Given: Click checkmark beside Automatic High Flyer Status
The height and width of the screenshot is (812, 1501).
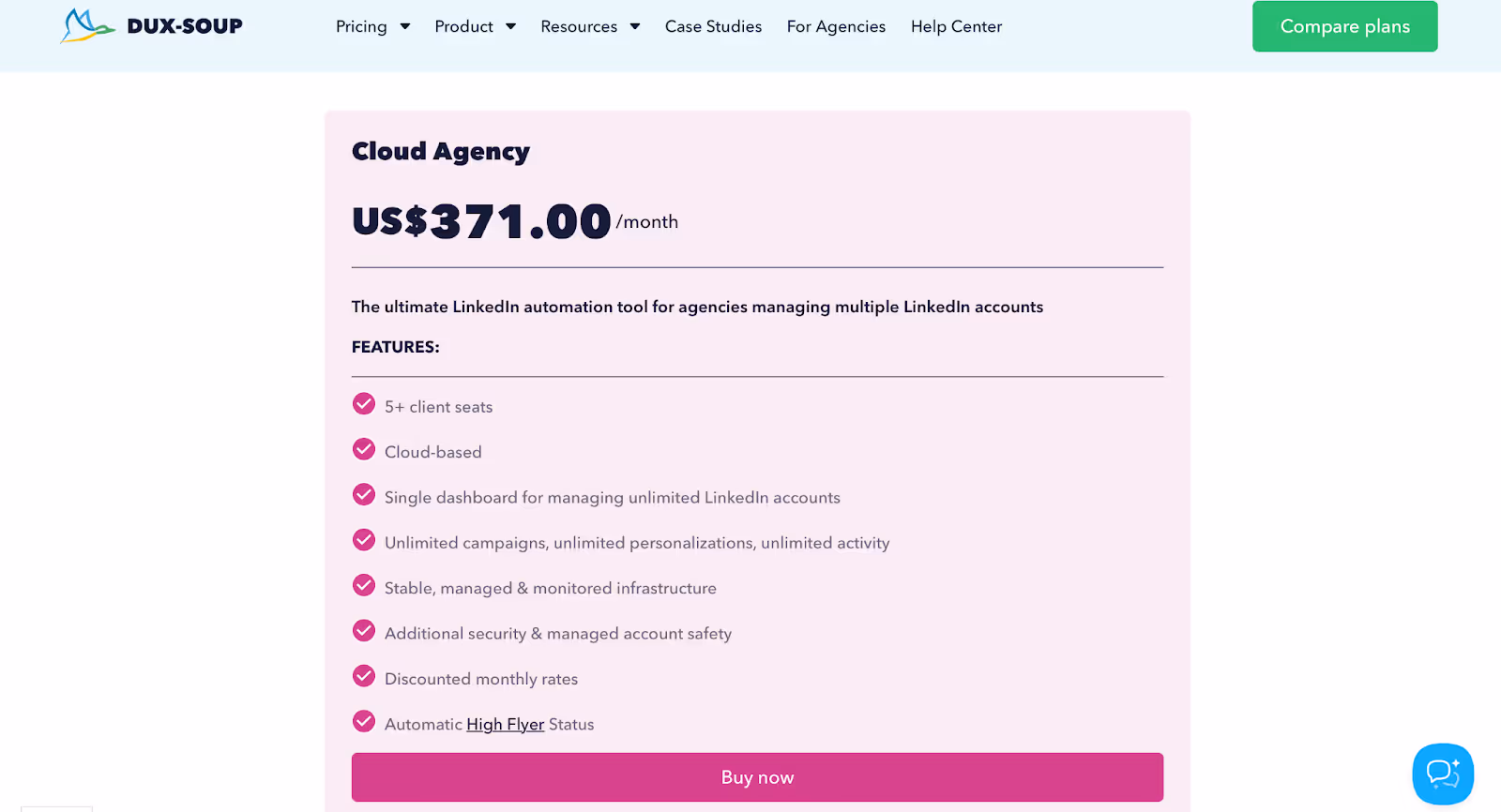Looking at the screenshot, I should pos(364,721).
